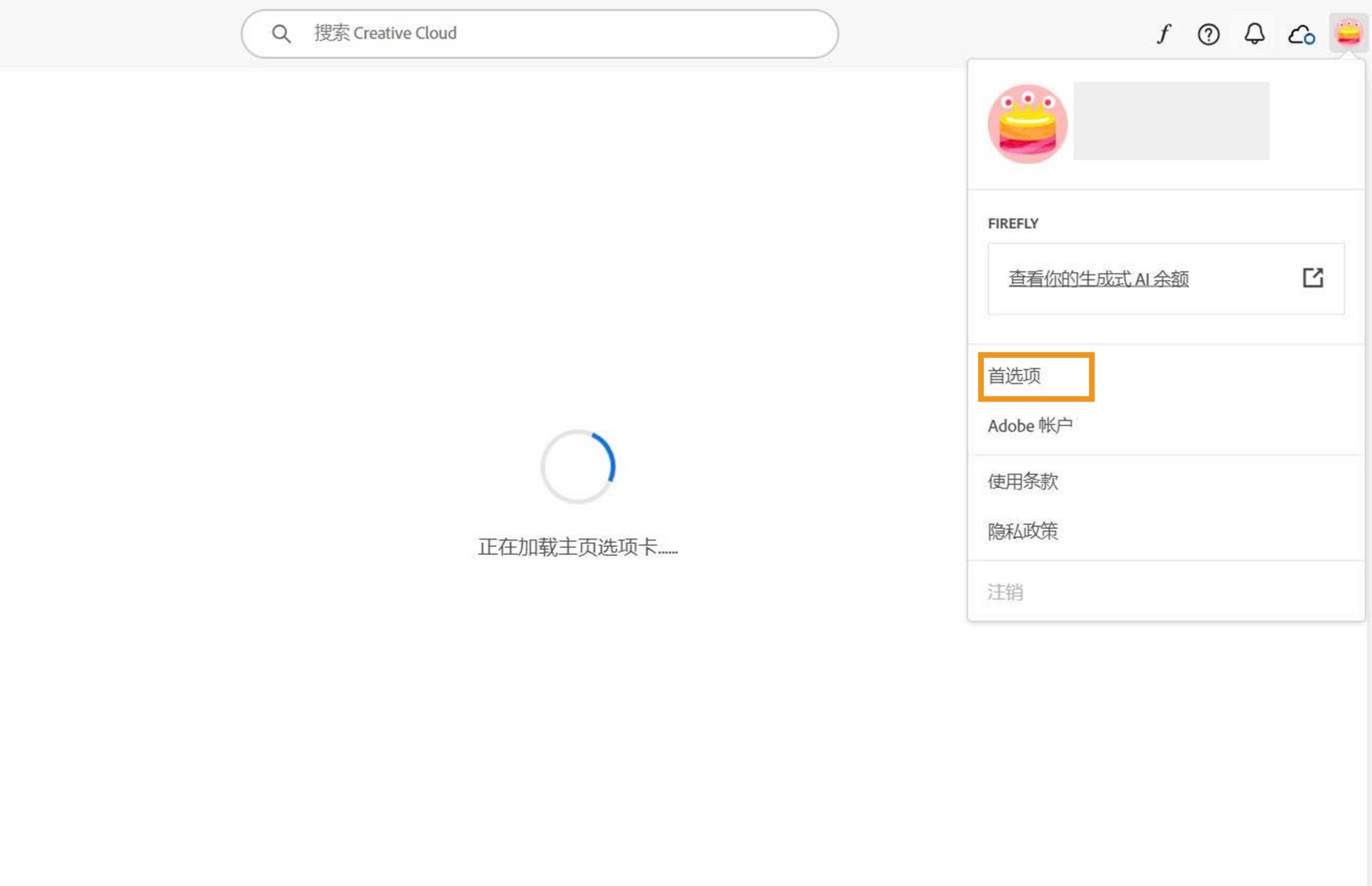
Task: Click the 正在加载主页选项卡 loading text
Action: pos(577,547)
